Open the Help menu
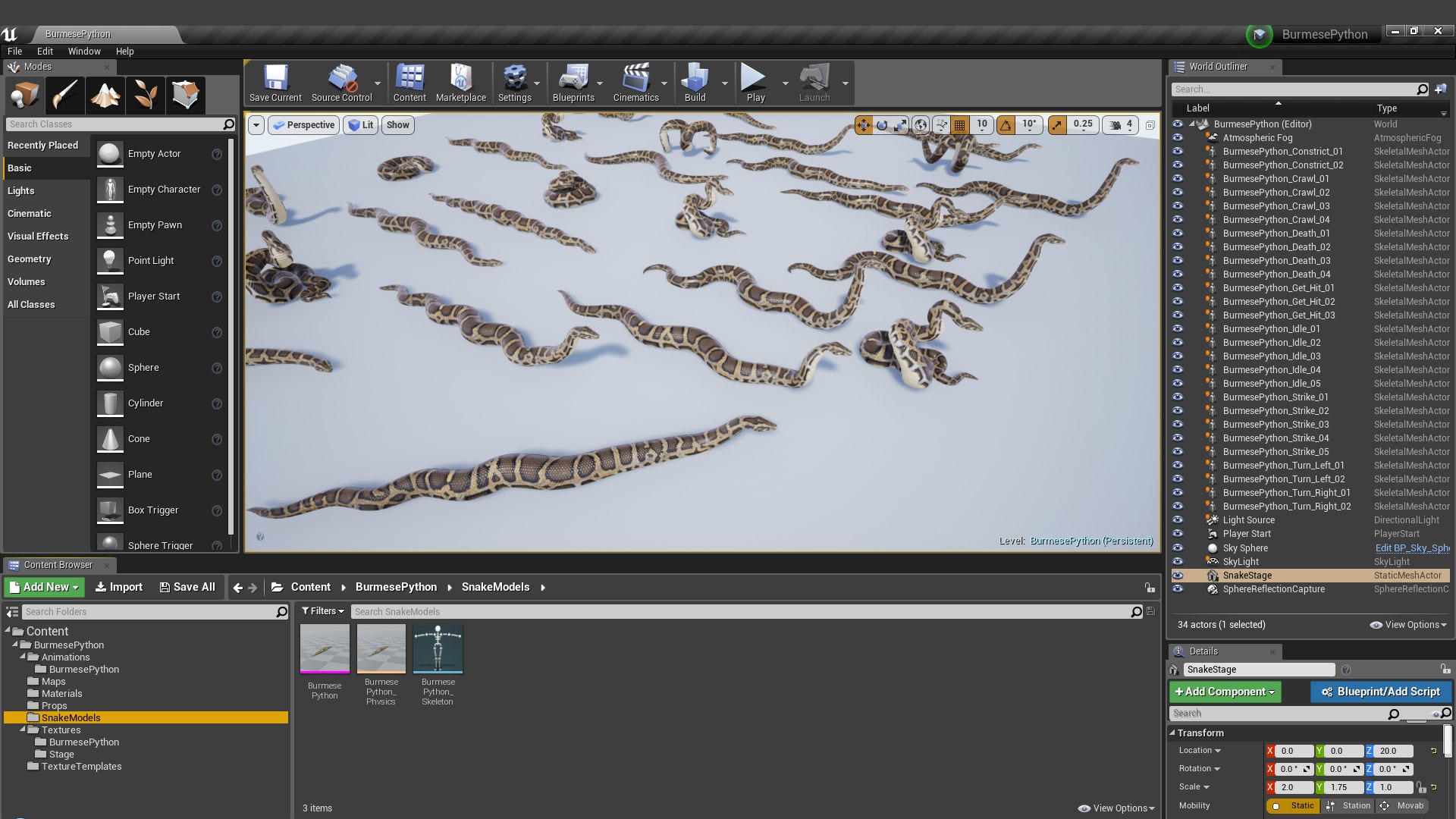The width and height of the screenshot is (1456, 819). pos(124,52)
